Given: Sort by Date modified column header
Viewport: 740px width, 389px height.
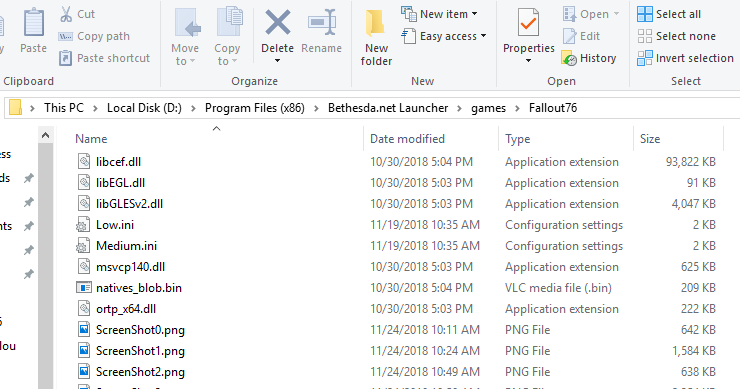Looking at the screenshot, I should point(407,139).
